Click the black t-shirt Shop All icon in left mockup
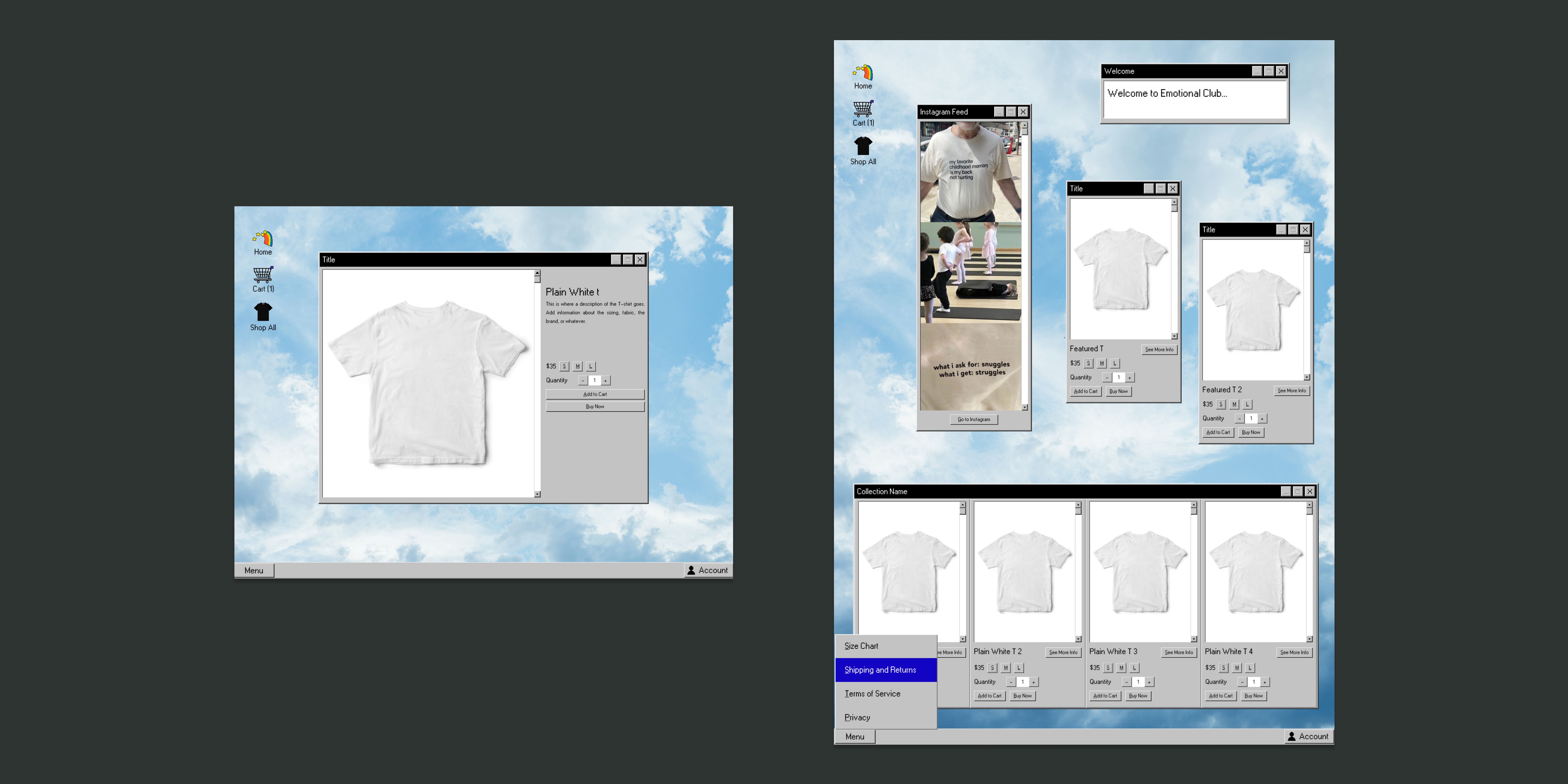The width and height of the screenshot is (1568, 784). tap(263, 312)
